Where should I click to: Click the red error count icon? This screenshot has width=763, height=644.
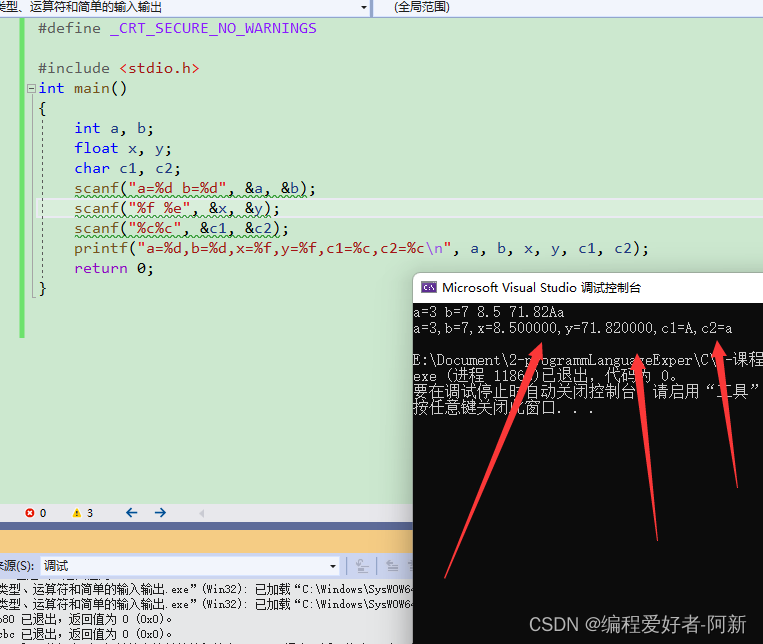(x=30, y=513)
